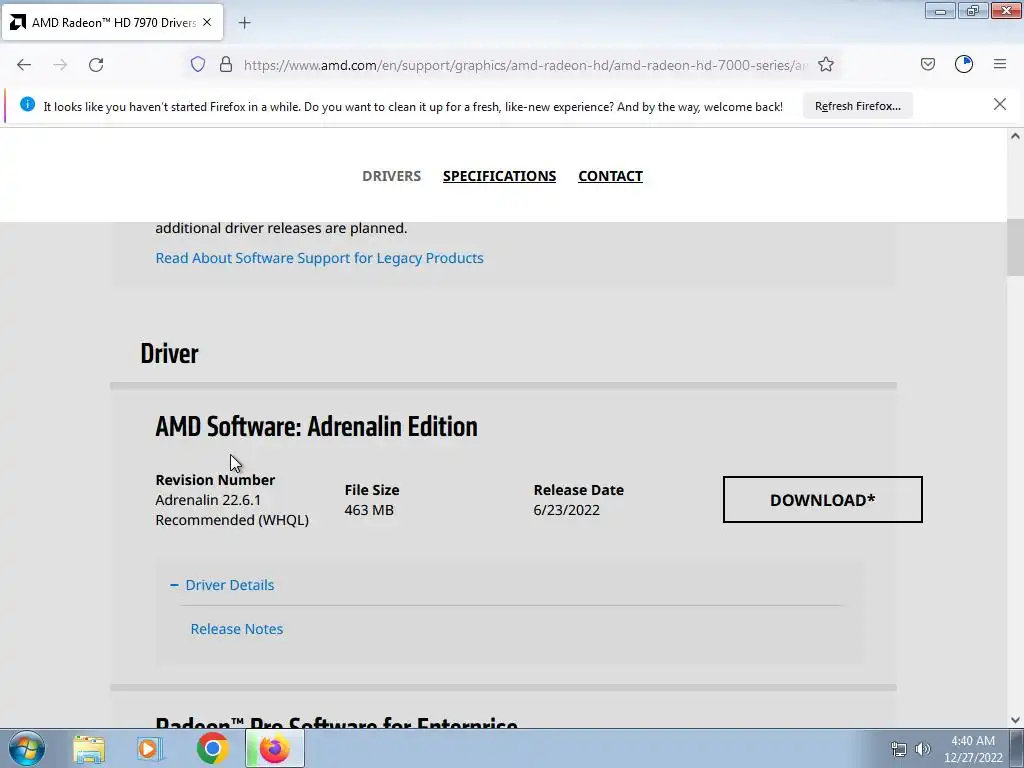Open a new tab with plus button
The height and width of the screenshot is (768, 1024).
click(x=244, y=23)
